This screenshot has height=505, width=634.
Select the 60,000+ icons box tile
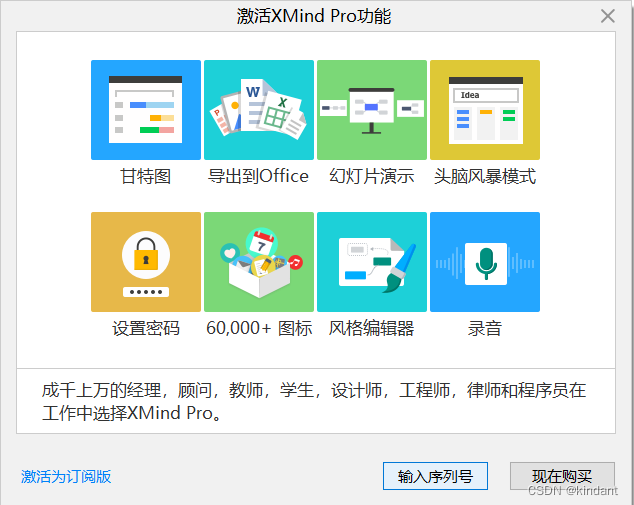tap(259, 262)
